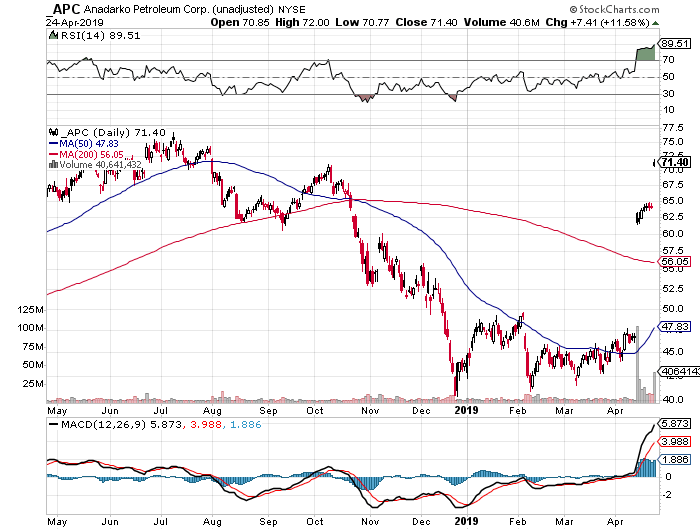This screenshot has height=530, width=700.
Task: Click the tall April volume spike bar
Action: point(637,364)
